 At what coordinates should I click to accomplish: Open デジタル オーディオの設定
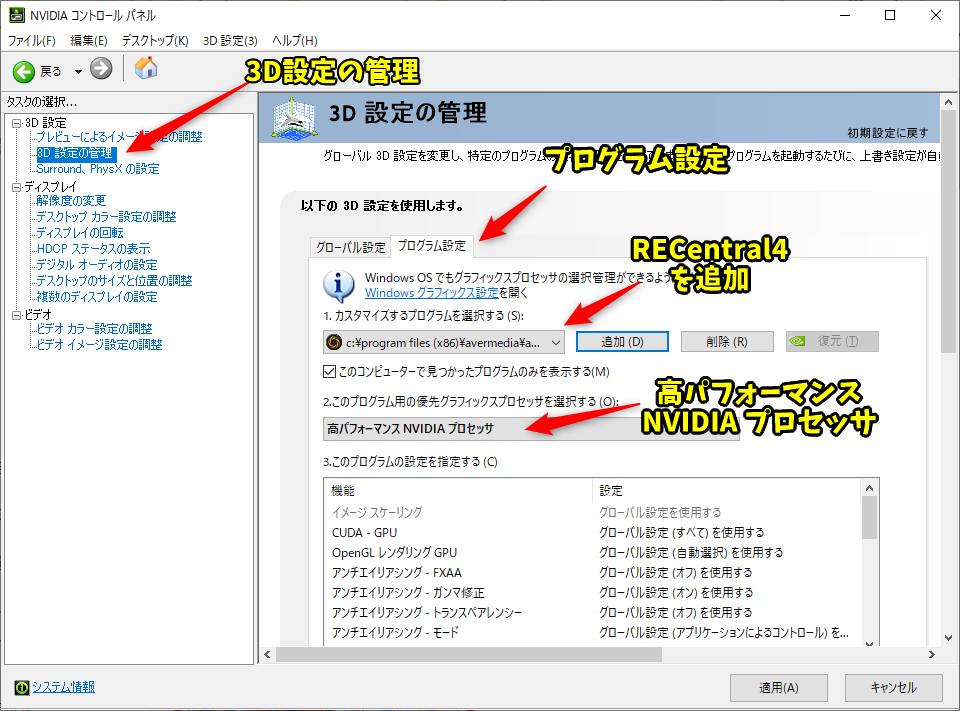97,265
